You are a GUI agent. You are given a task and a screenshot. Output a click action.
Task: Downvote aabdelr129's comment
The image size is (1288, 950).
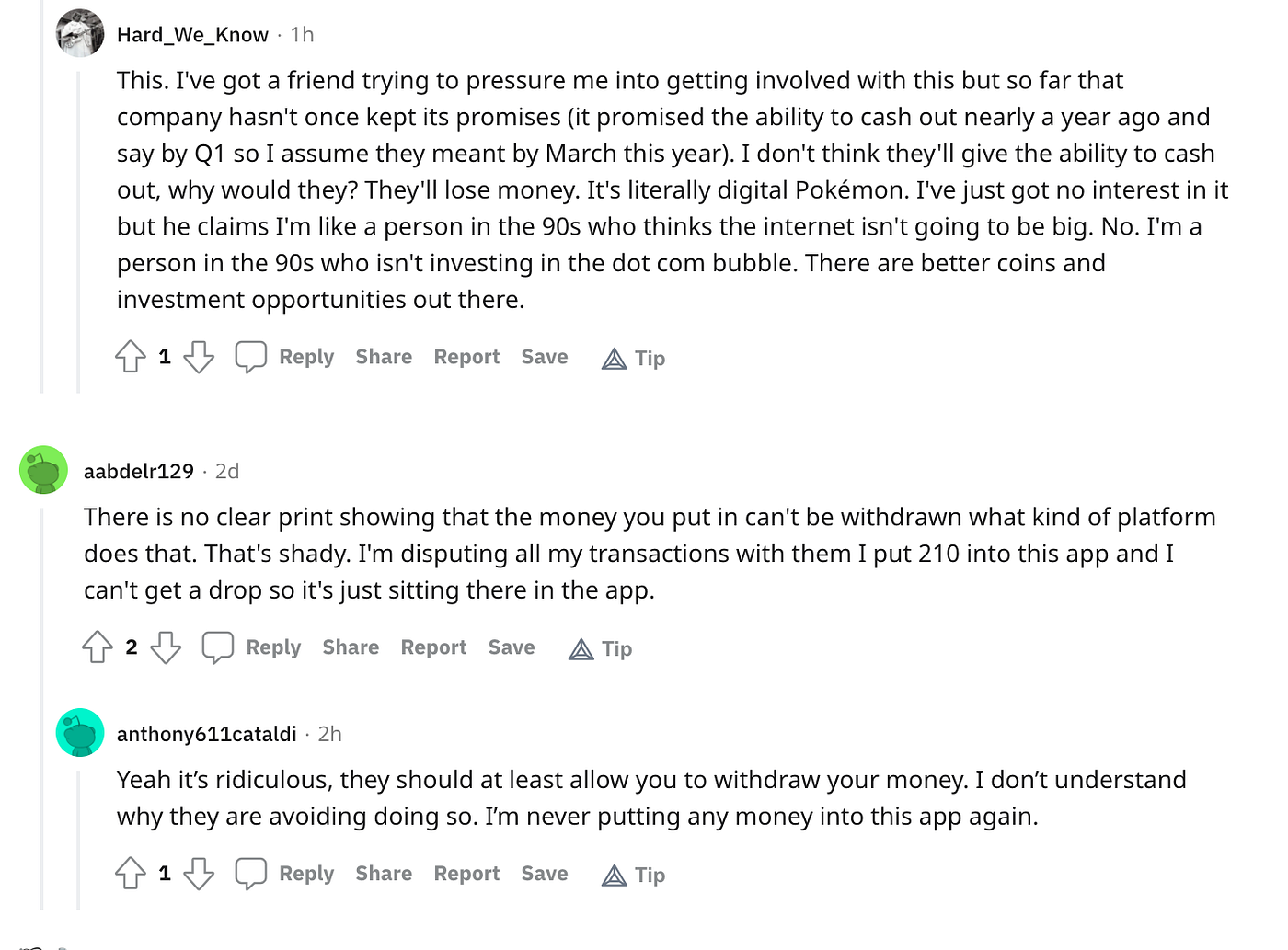(166, 647)
